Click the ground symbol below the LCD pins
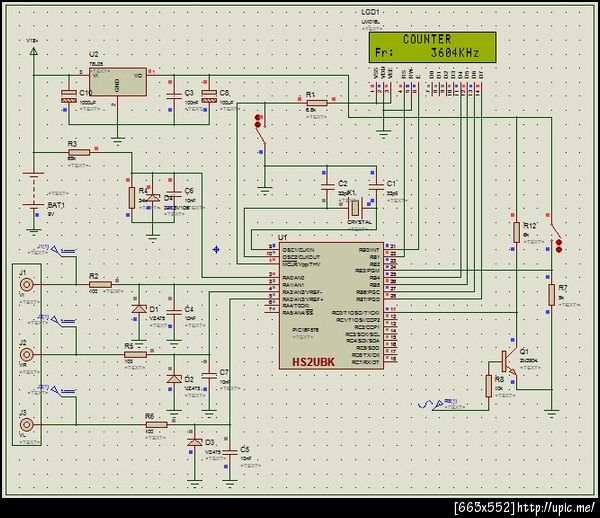Screen dimensions: 600x518 383,134
